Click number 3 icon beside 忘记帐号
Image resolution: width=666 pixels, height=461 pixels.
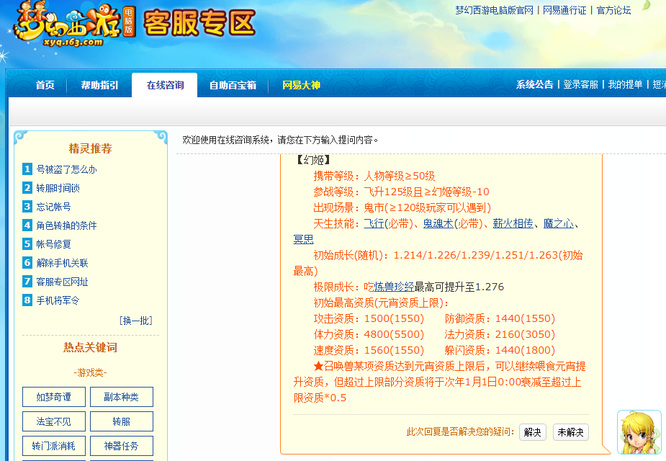[x=27, y=206]
